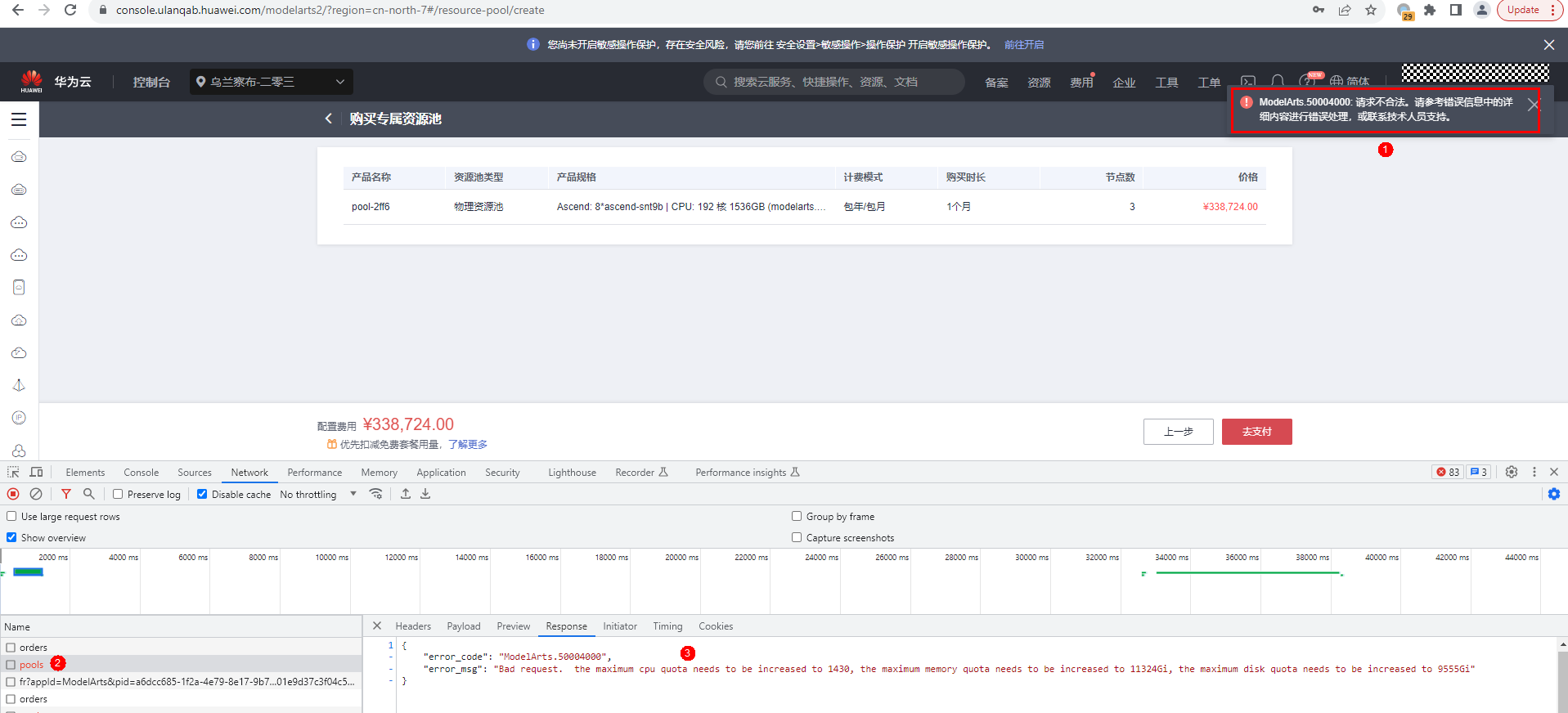Click the 上一步 previous step button
Image resolution: width=1568 pixels, height=713 pixels.
[x=1179, y=432]
